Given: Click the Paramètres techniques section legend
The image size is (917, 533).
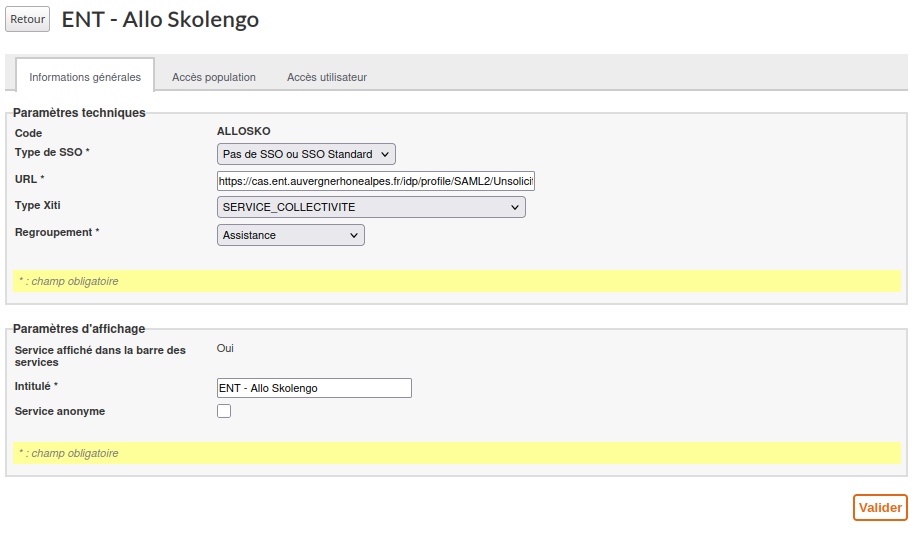Looking at the screenshot, I should coord(79,113).
